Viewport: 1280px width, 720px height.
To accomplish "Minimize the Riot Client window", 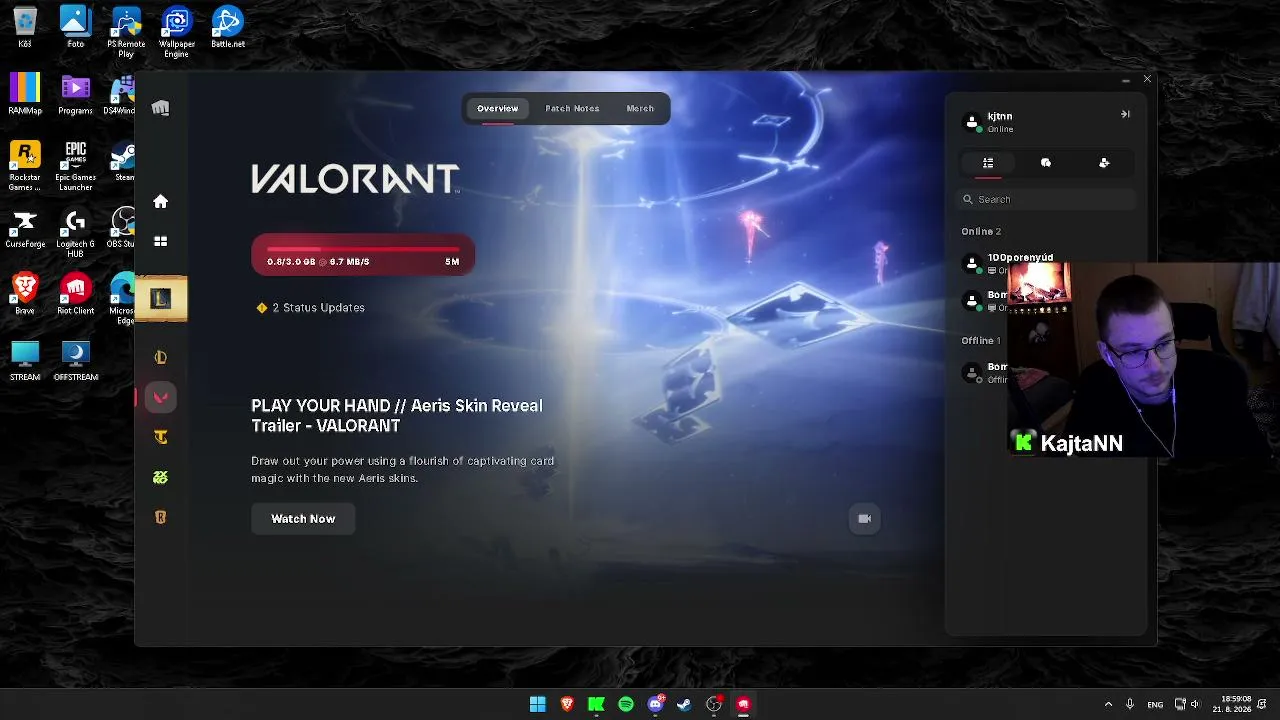I will tap(1126, 79).
